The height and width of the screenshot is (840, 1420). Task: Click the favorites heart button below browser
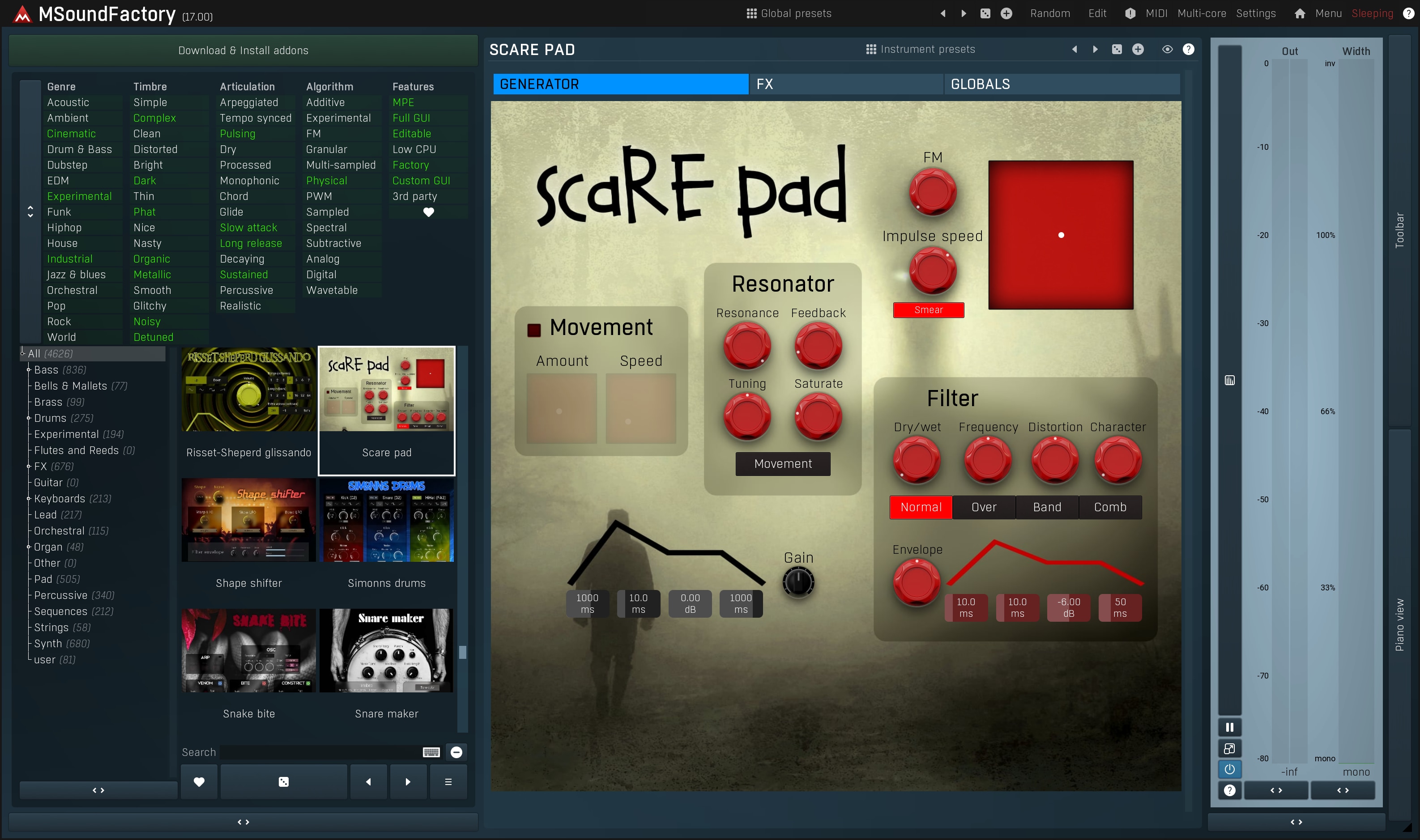pyautogui.click(x=199, y=782)
